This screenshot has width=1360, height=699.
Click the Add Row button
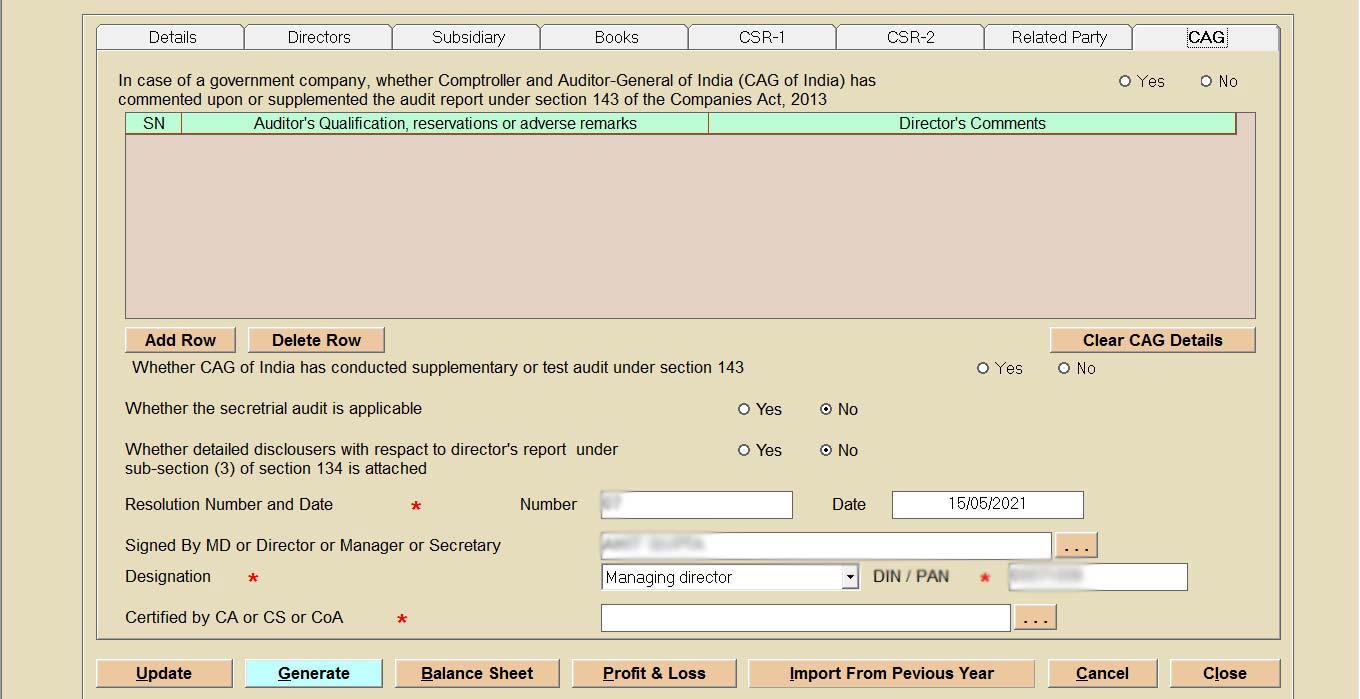click(x=180, y=340)
